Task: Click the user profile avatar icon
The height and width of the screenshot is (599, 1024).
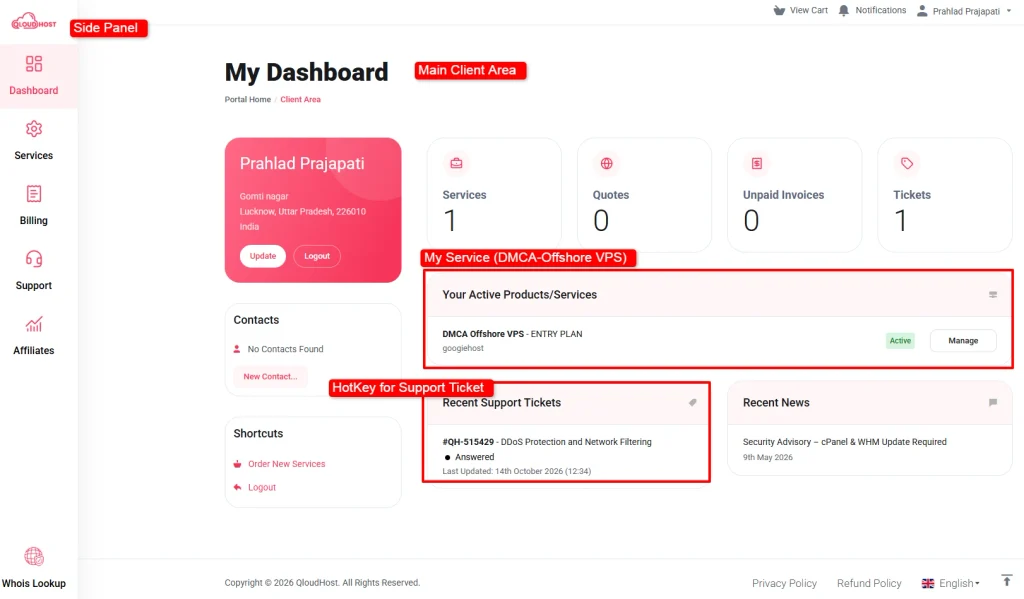Action: (922, 10)
